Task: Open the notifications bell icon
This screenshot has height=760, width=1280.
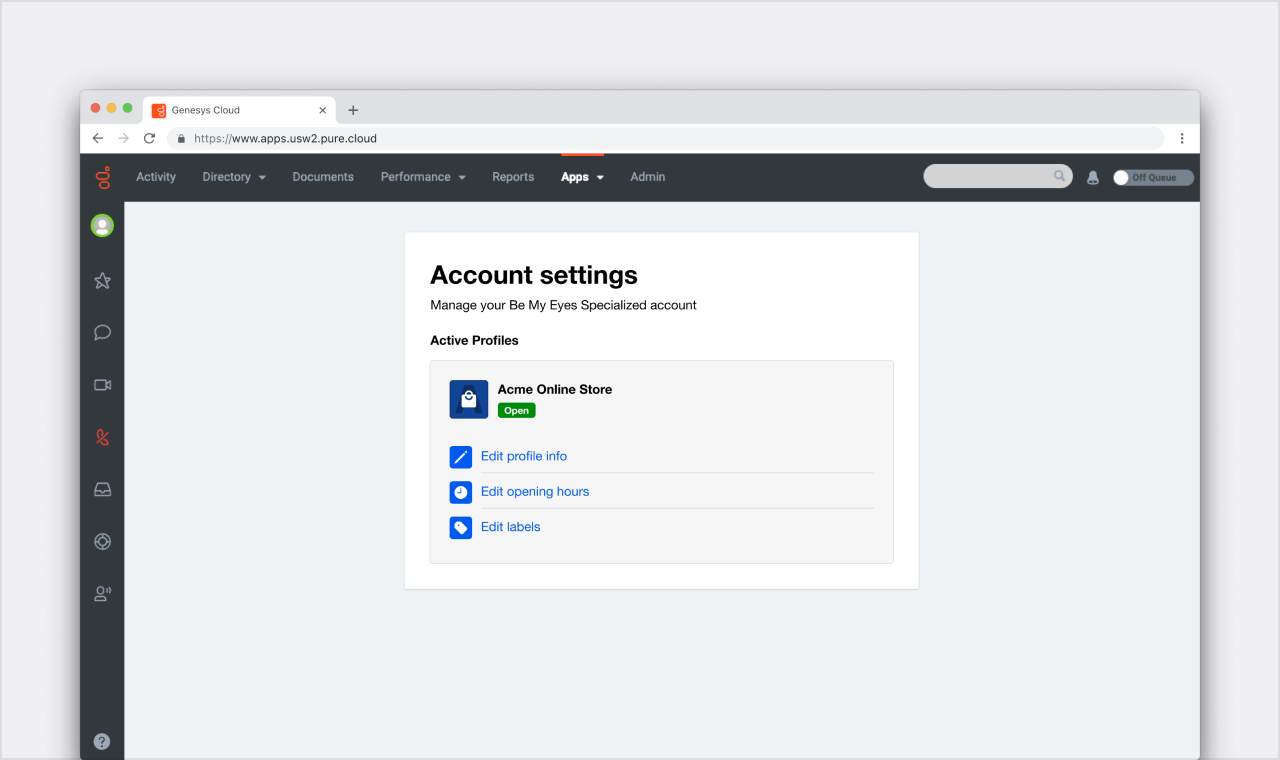Action: [1092, 177]
